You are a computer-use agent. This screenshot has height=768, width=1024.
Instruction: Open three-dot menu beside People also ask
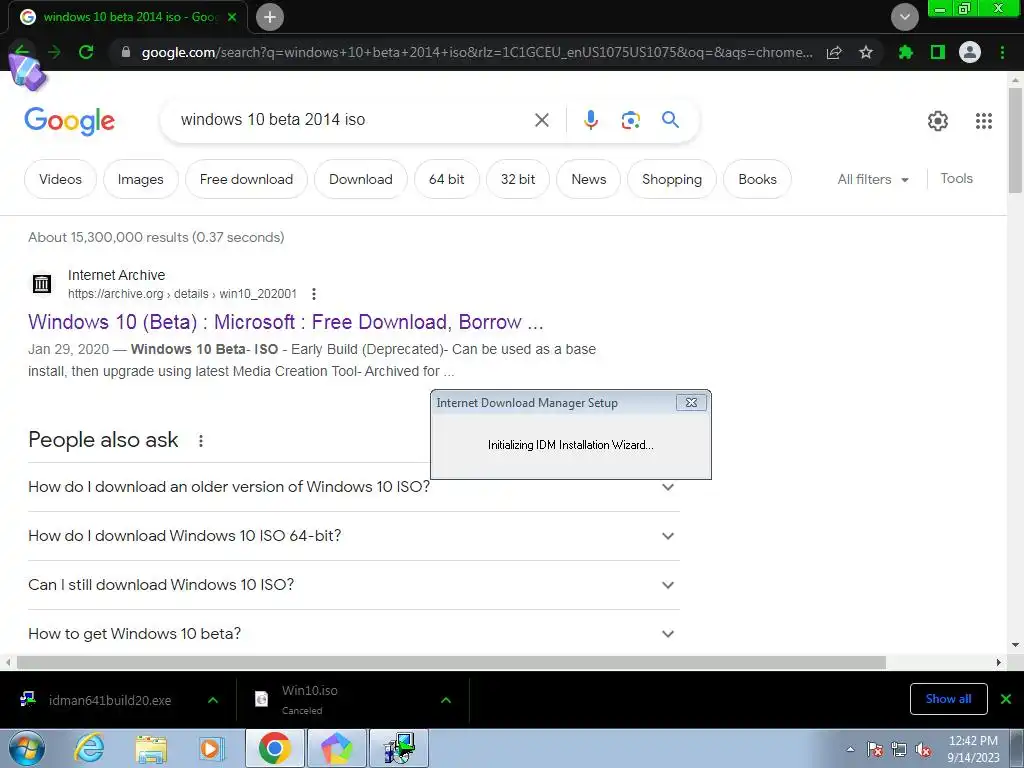201,441
